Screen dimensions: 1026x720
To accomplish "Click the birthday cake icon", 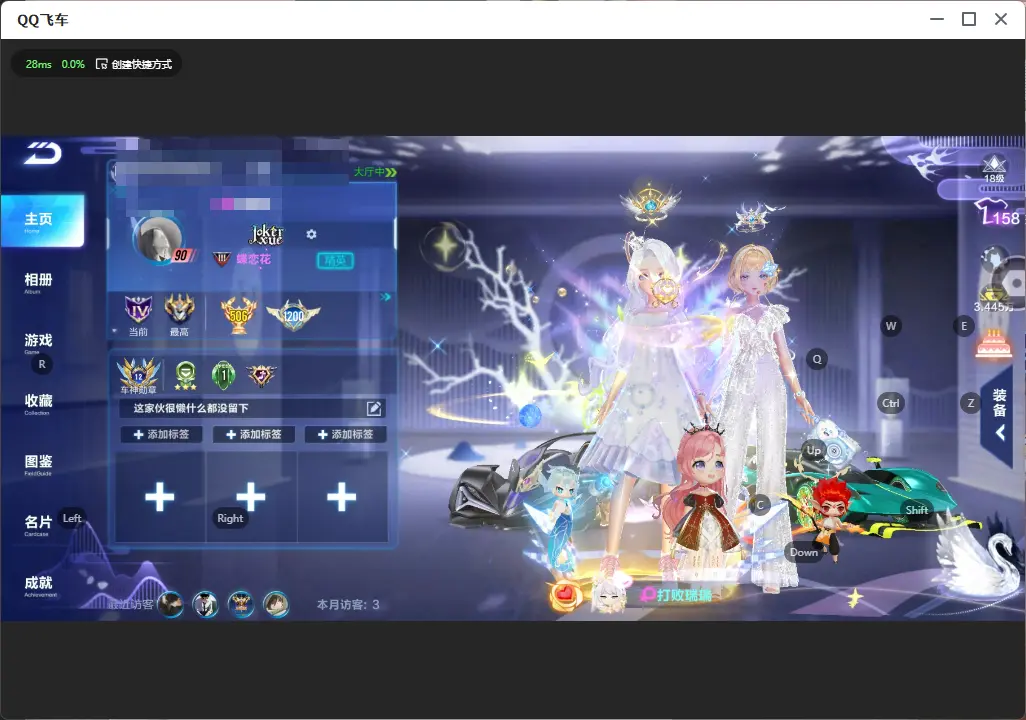I will (994, 344).
